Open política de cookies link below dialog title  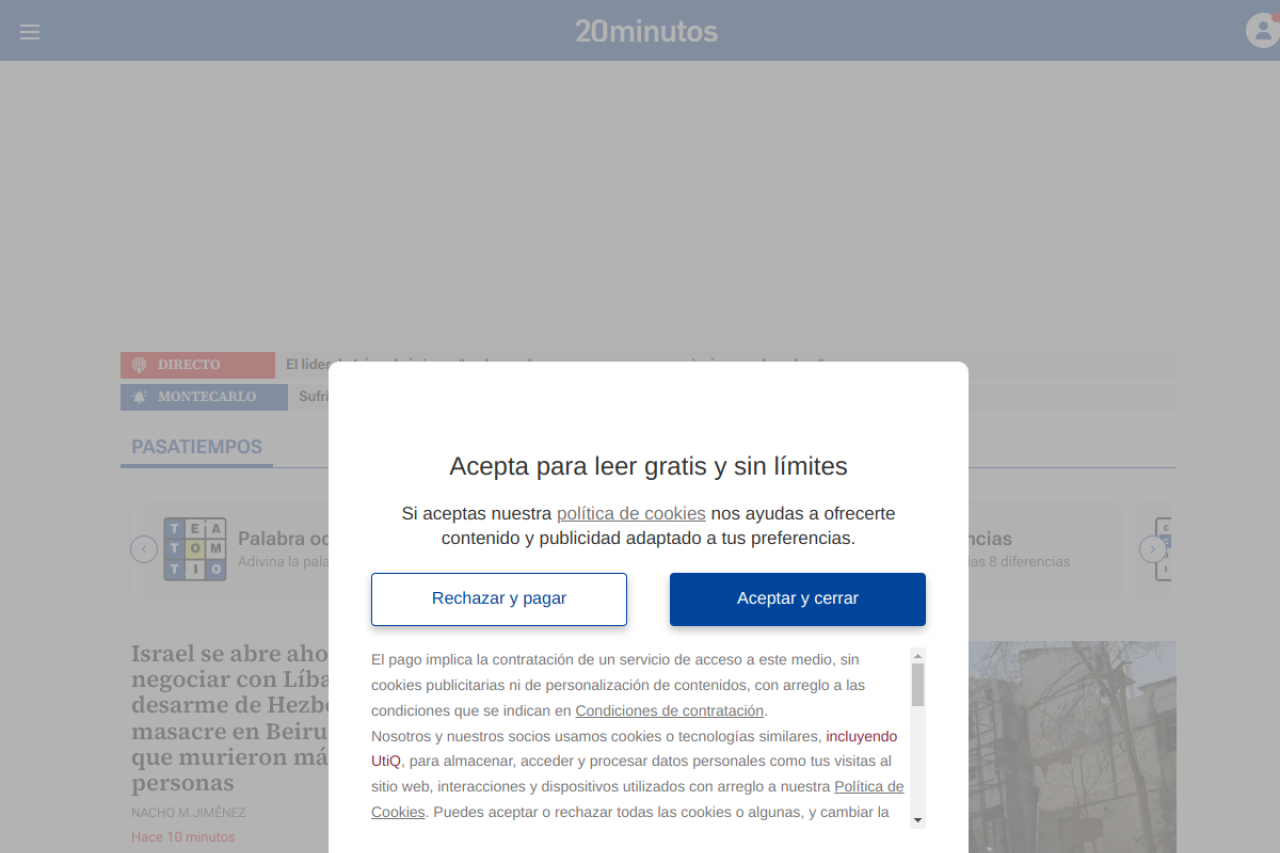pos(631,513)
